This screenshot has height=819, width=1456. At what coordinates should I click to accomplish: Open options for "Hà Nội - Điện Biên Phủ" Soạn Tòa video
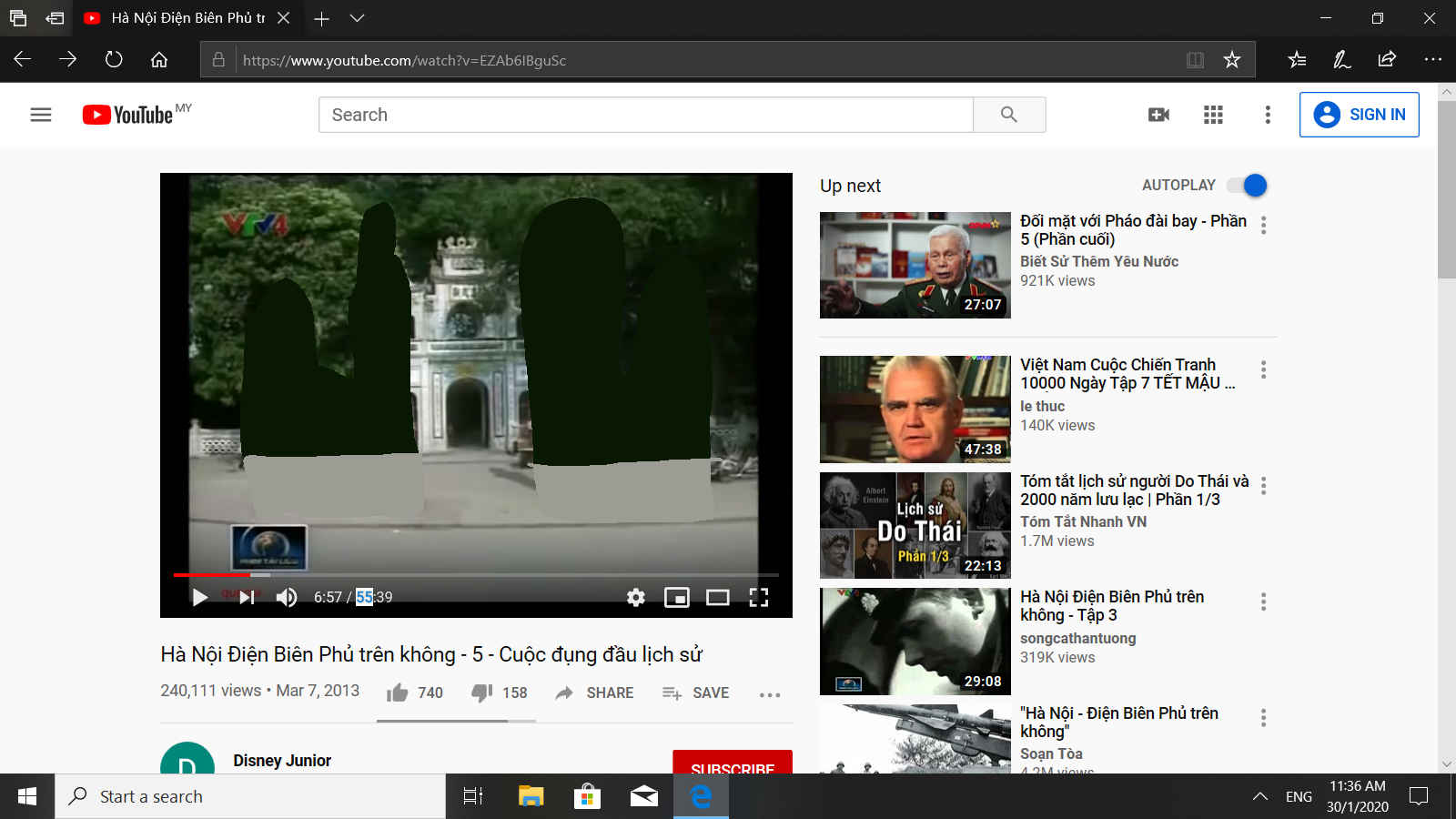pyautogui.click(x=1263, y=718)
